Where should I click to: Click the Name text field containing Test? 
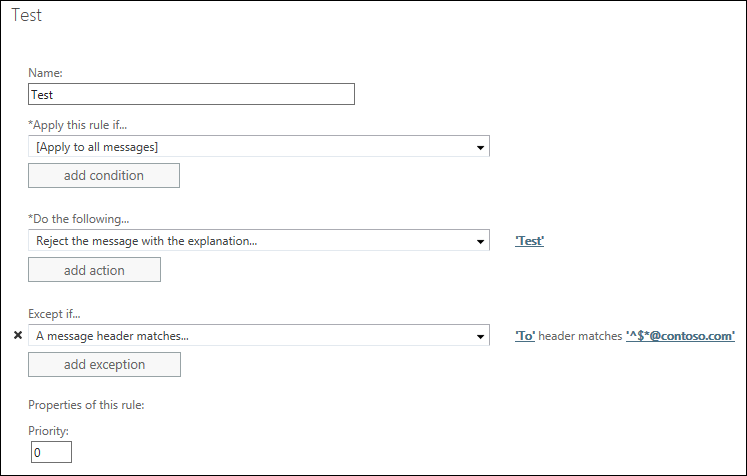click(192, 95)
